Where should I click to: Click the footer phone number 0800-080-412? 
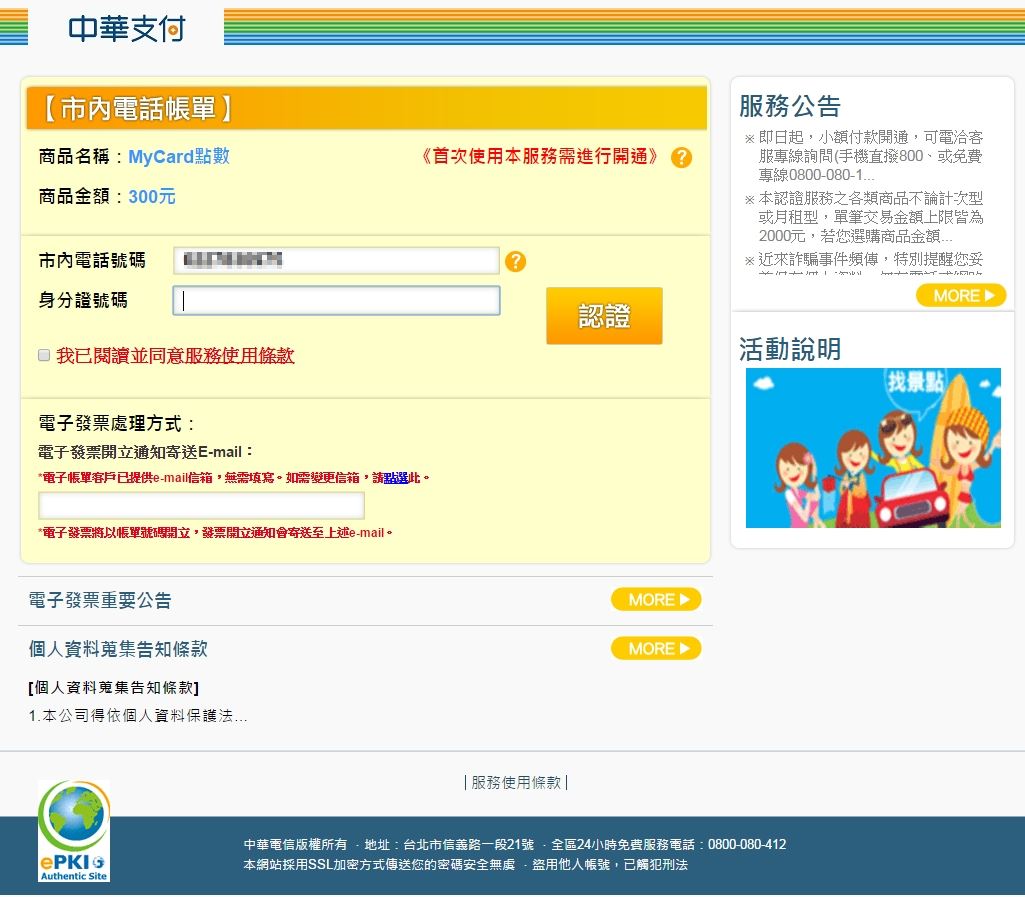pyautogui.click(x=747, y=845)
